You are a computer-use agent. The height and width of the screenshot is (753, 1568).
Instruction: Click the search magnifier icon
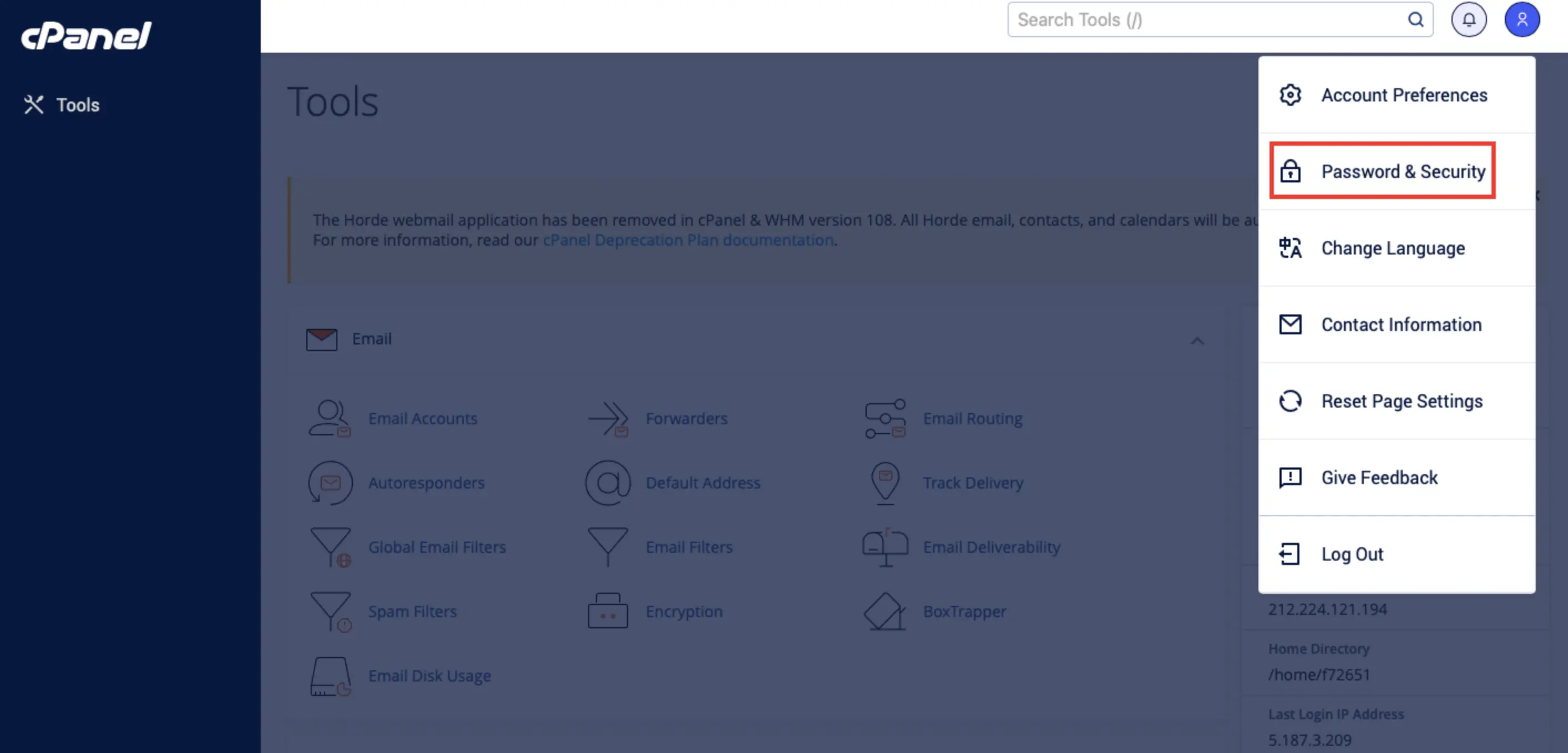coord(1416,19)
